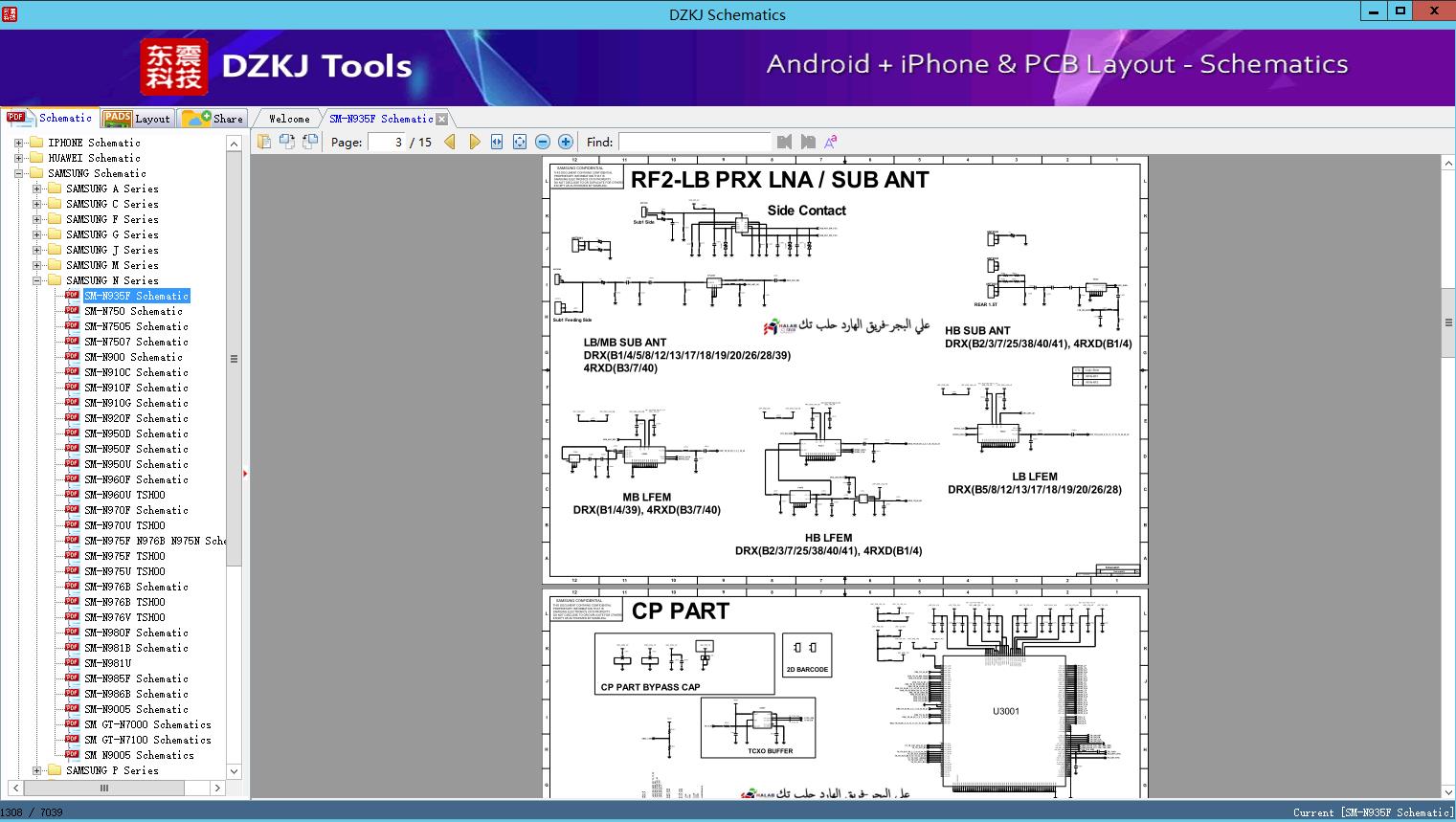The width and height of the screenshot is (1456, 822).
Task: Collapse the SAMSUNG Schematic node
Action: [18, 173]
